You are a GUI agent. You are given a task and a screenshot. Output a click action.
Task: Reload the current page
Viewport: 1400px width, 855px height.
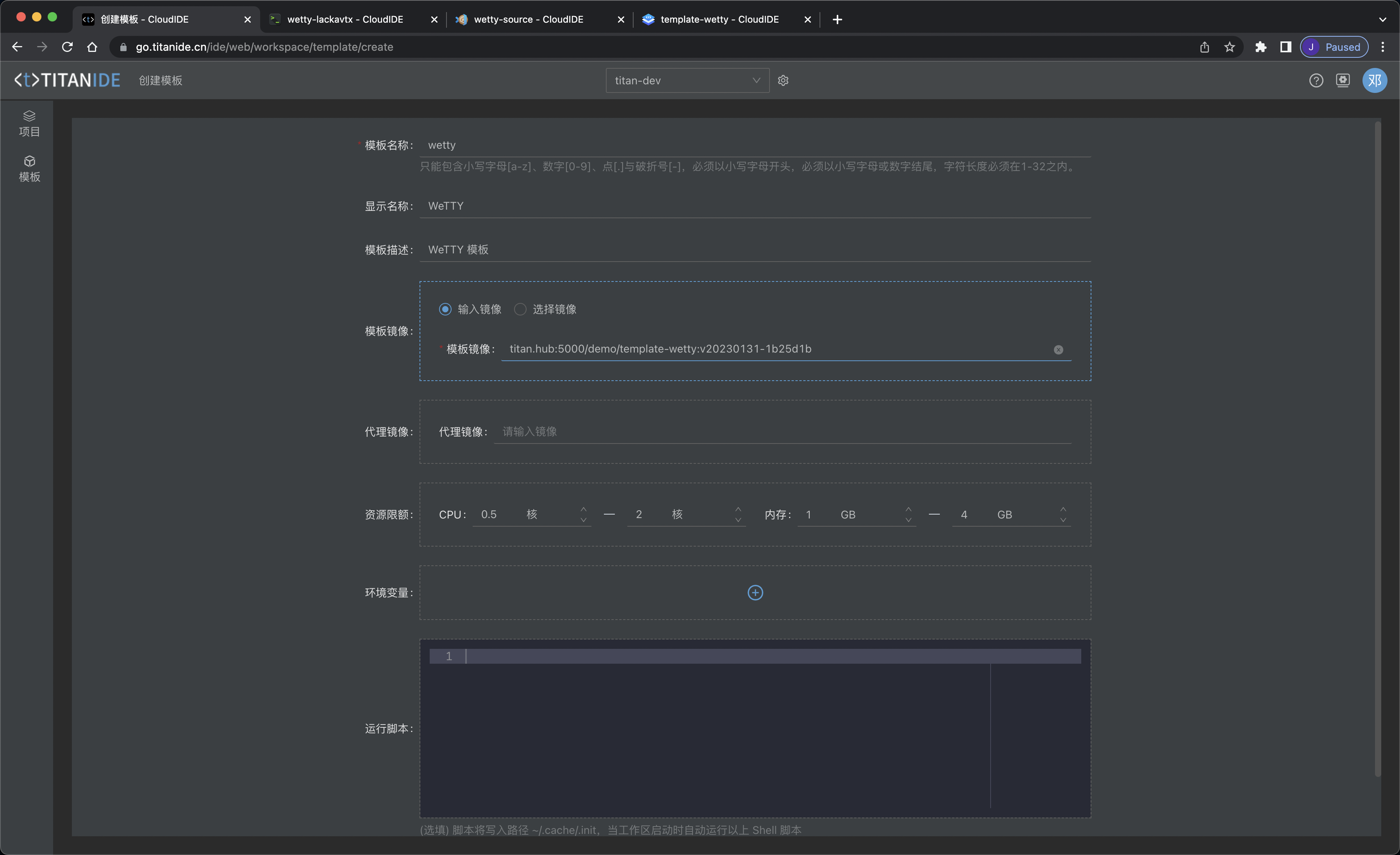pos(67,47)
